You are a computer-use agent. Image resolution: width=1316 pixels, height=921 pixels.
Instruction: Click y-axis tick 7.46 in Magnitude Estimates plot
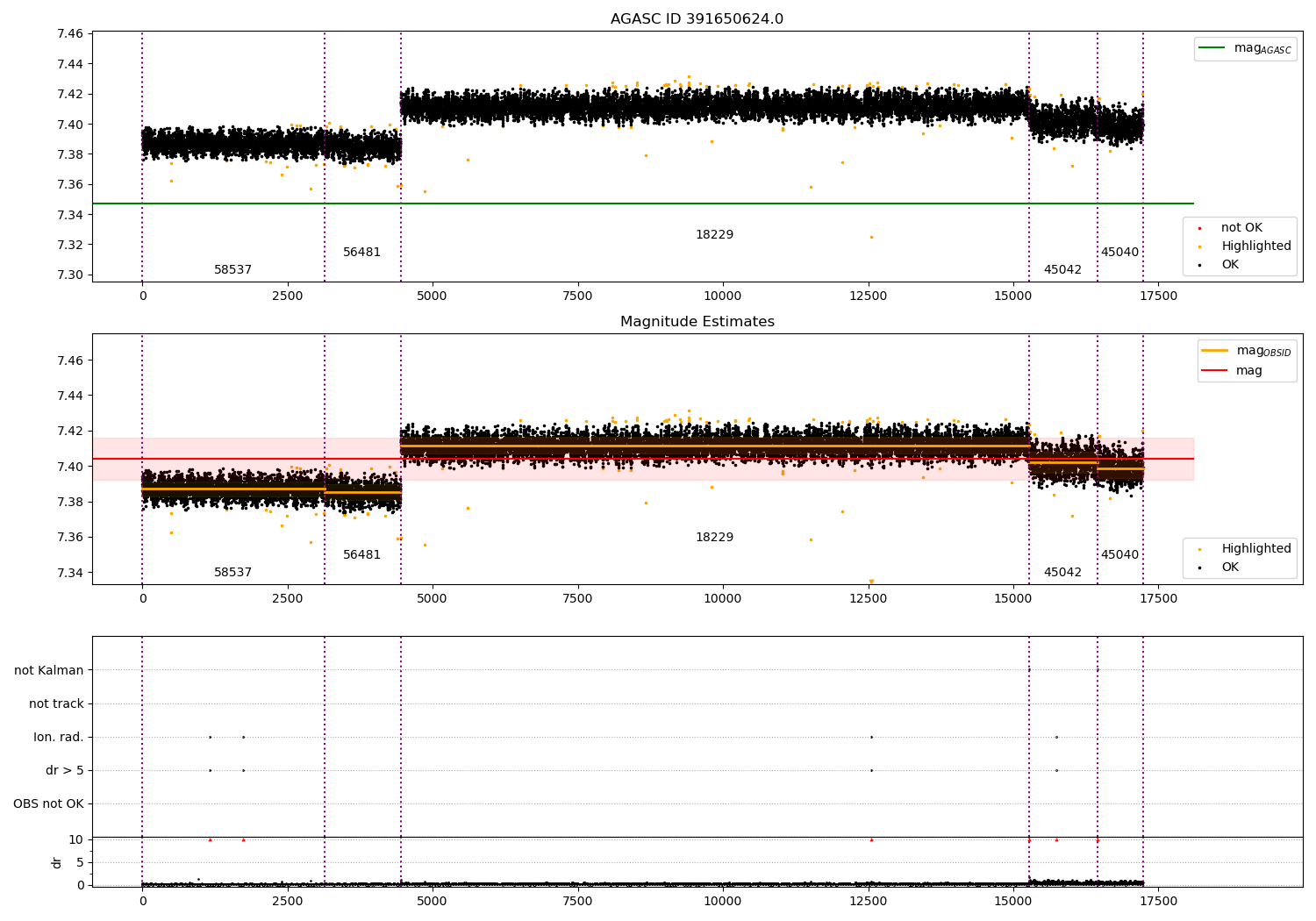click(70, 361)
